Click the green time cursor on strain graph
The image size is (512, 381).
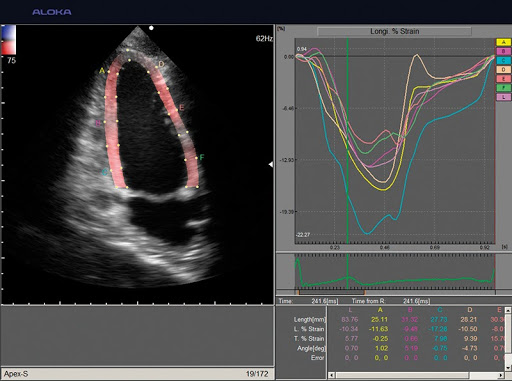point(348,142)
